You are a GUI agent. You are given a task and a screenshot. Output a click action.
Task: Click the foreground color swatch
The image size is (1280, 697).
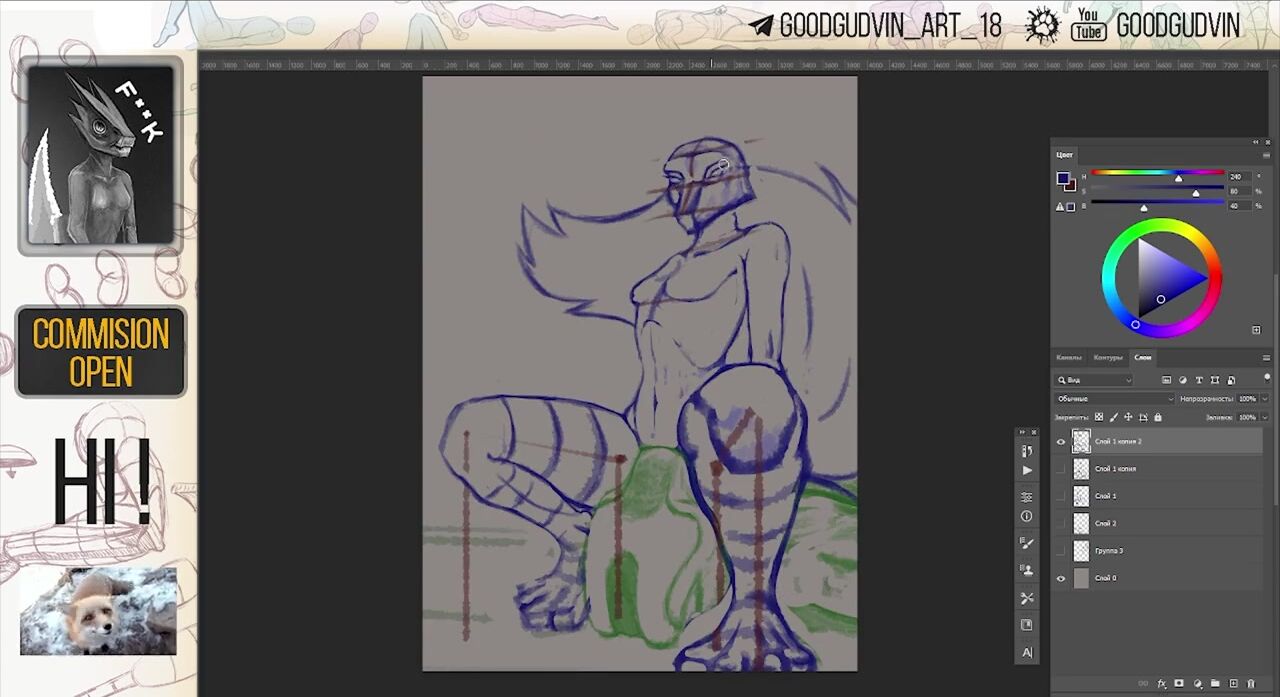click(x=1063, y=179)
